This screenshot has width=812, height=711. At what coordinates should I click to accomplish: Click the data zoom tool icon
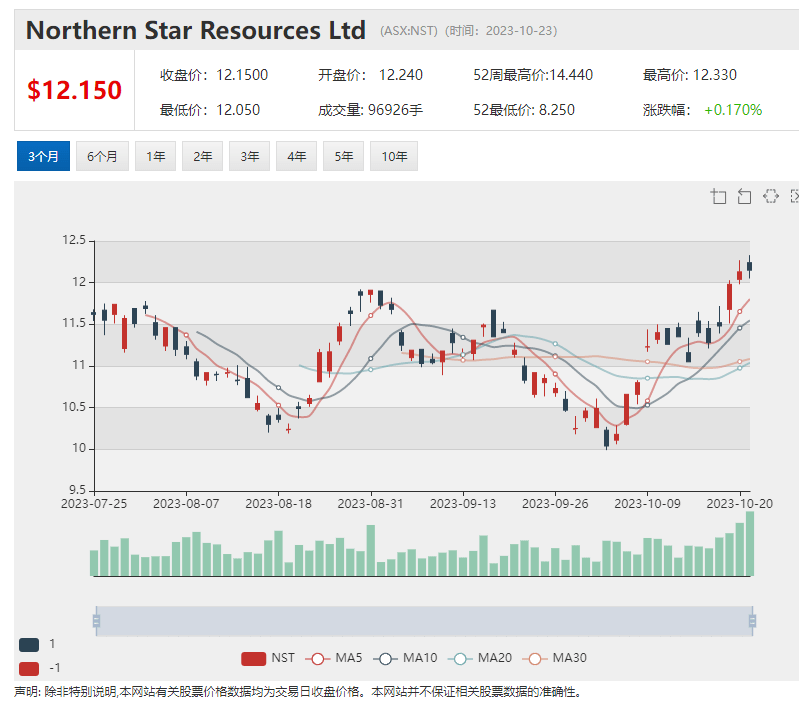tap(718, 196)
